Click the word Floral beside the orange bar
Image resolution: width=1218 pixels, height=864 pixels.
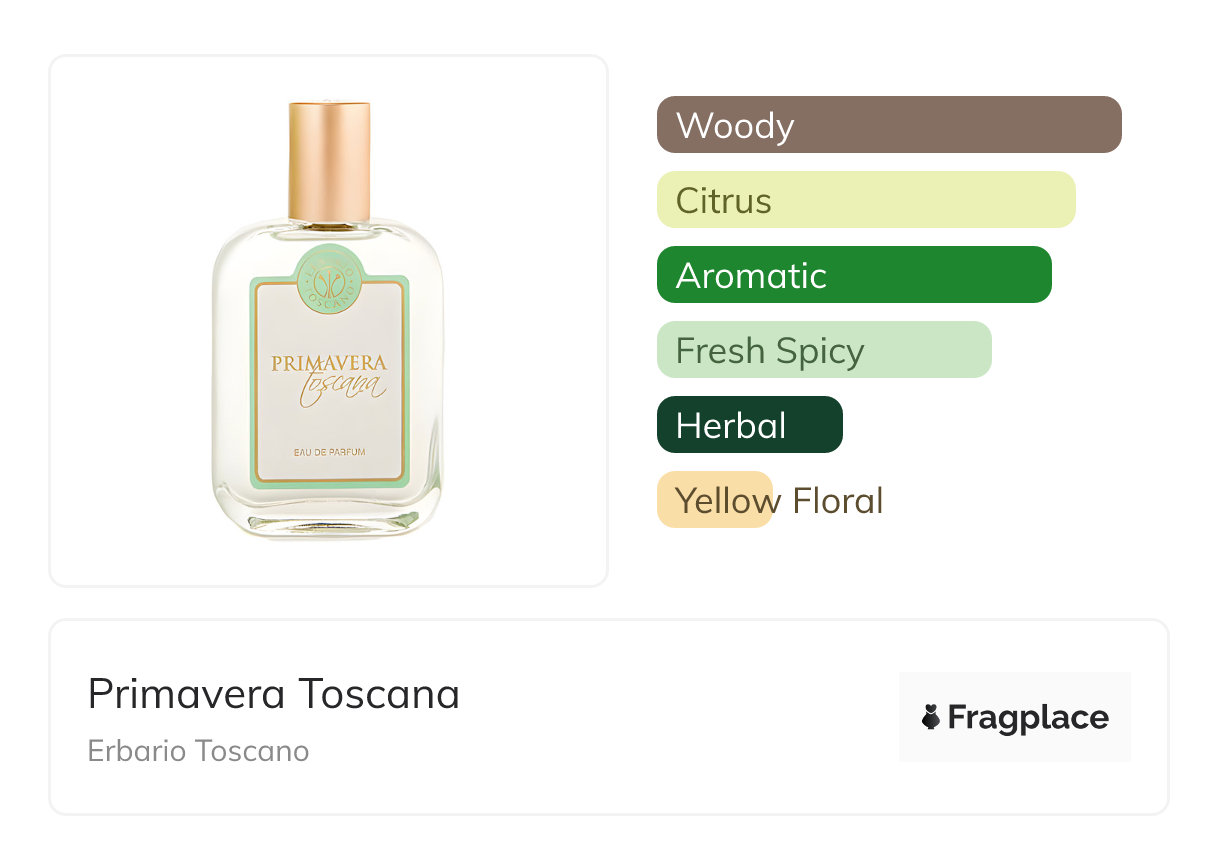pyautogui.click(x=837, y=500)
